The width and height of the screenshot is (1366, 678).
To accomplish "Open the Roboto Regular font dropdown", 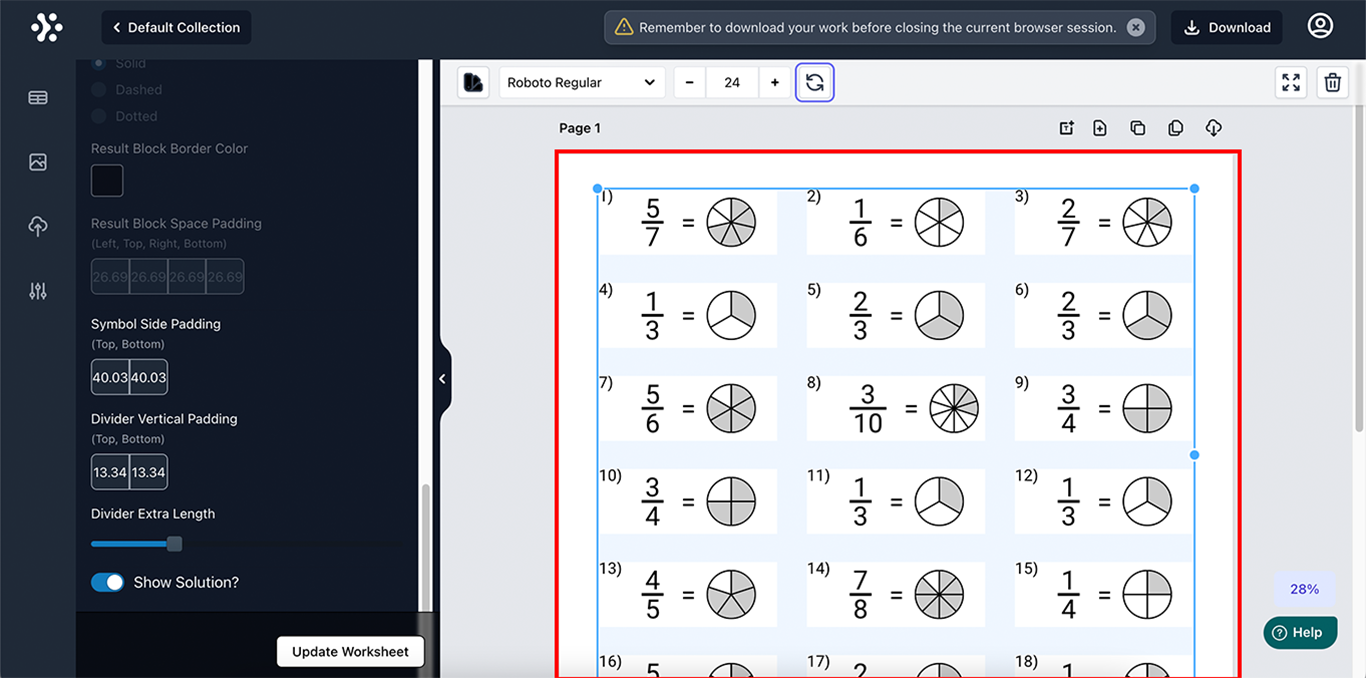I will [582, 83].
